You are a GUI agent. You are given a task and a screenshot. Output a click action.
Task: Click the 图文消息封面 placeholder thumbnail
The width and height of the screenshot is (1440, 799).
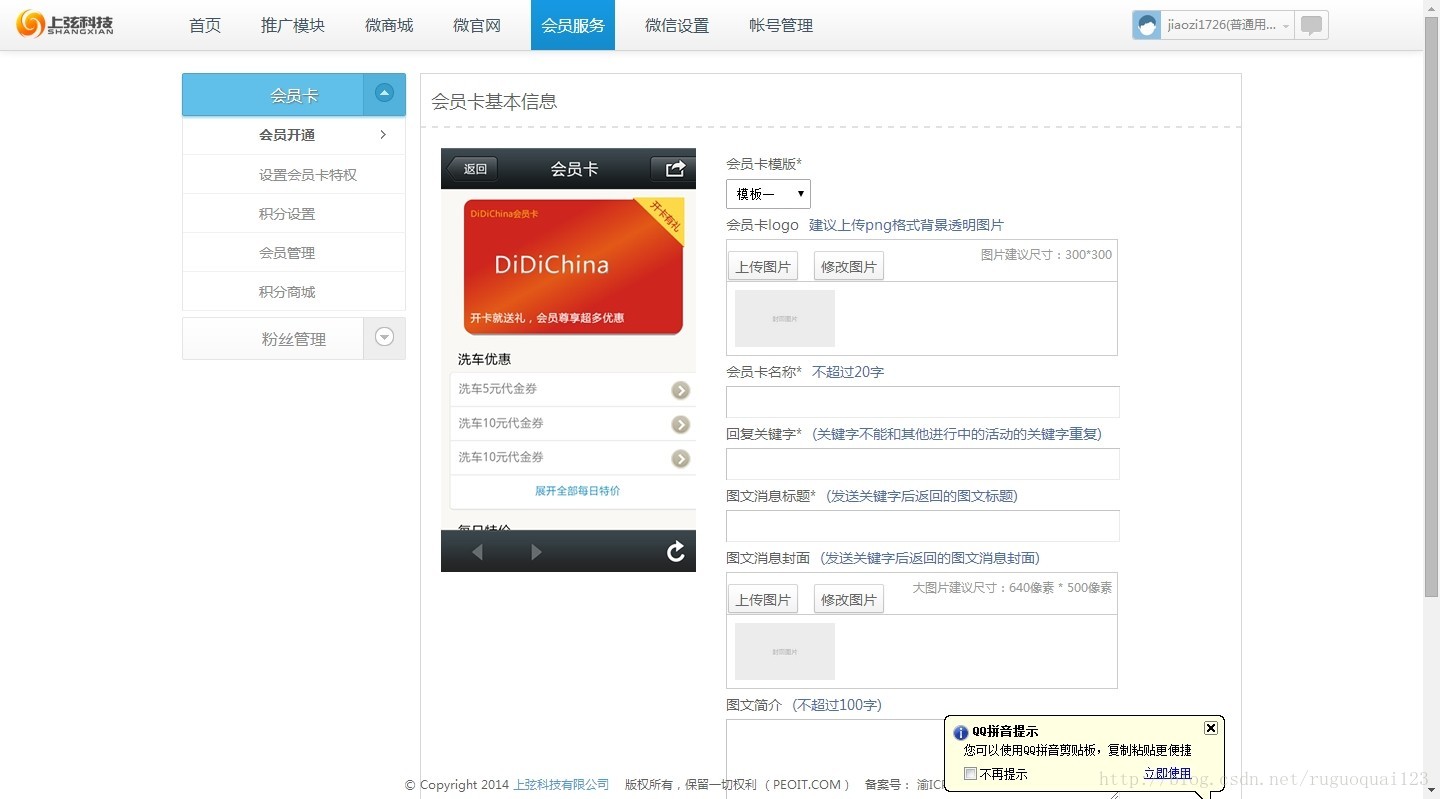[x=785, y=651]
